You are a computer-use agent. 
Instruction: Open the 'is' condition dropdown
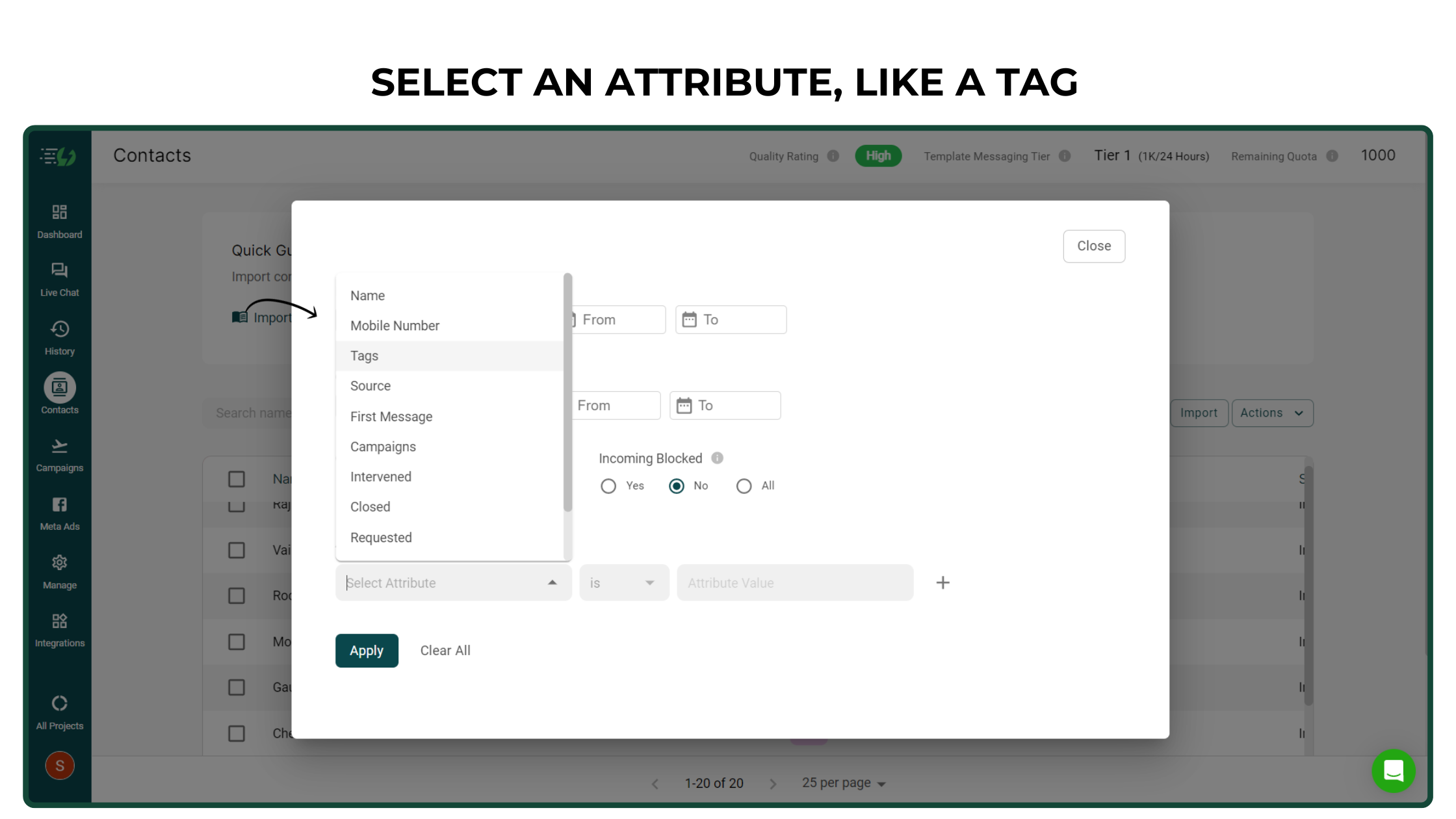[624, 583]
